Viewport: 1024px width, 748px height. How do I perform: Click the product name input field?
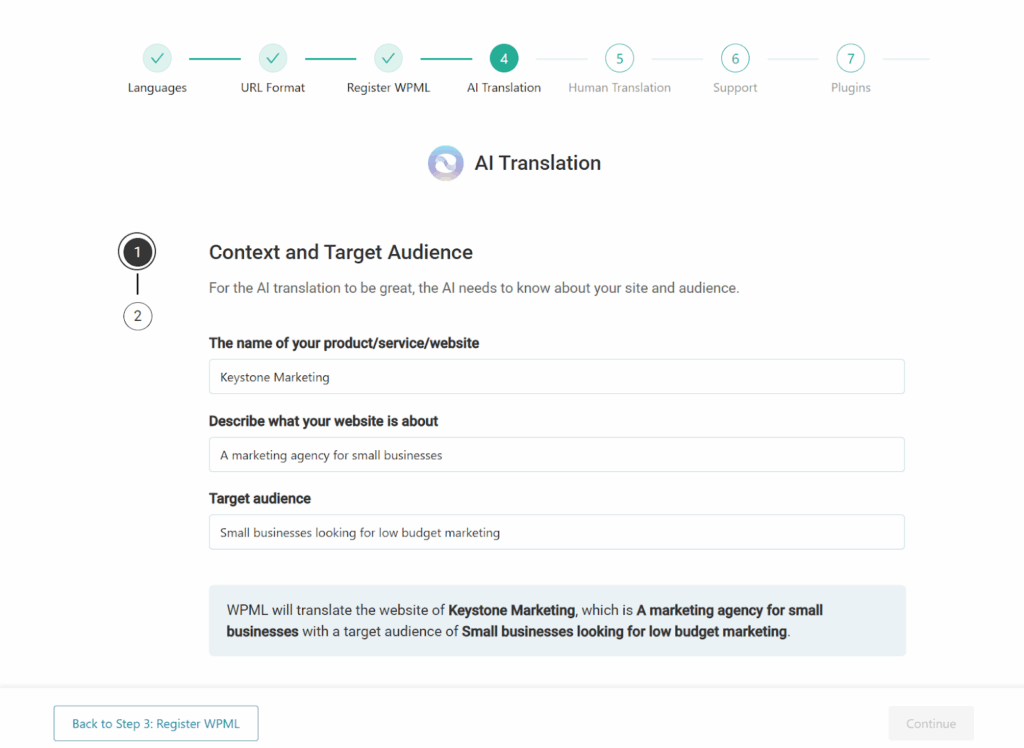coord(556,377)
